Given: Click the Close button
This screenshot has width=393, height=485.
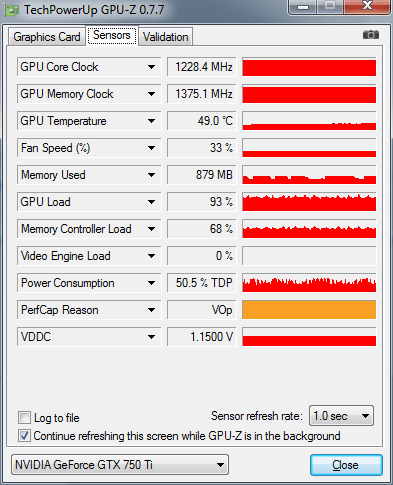Looking at the screenshot, I should [x=346, y=465].
